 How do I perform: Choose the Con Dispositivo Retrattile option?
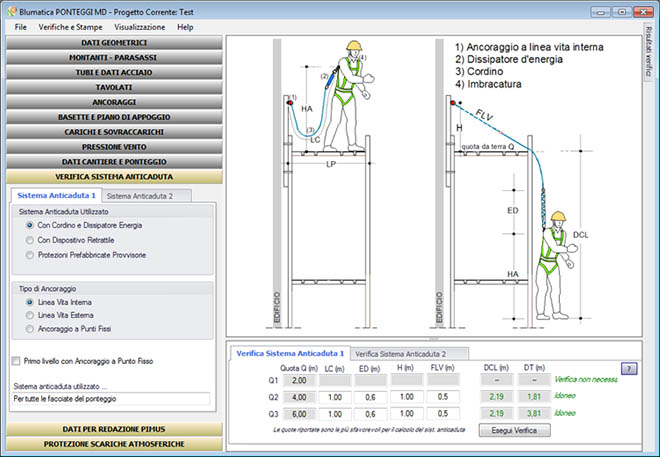point(32,241)
